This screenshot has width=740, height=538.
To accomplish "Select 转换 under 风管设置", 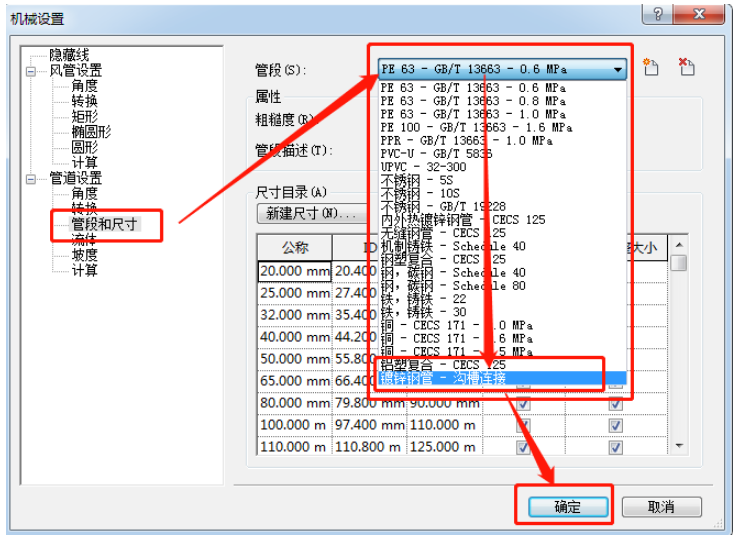I will click(84, 101).
